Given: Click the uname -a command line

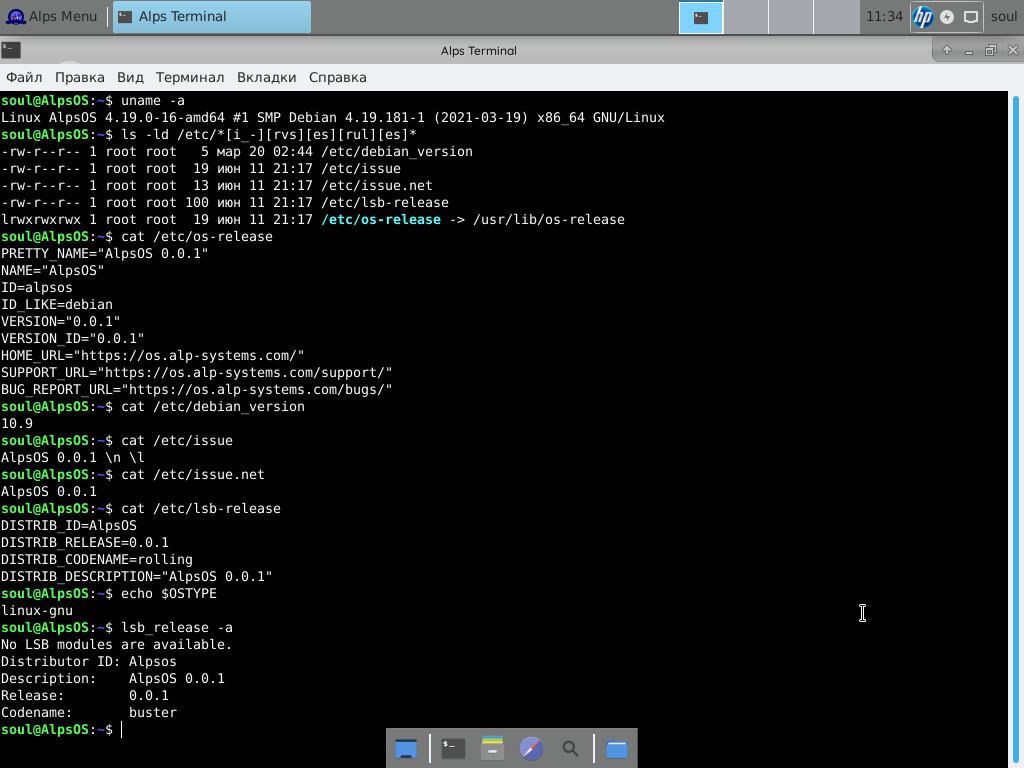Looking at the screenshot, I should (93, 101).
